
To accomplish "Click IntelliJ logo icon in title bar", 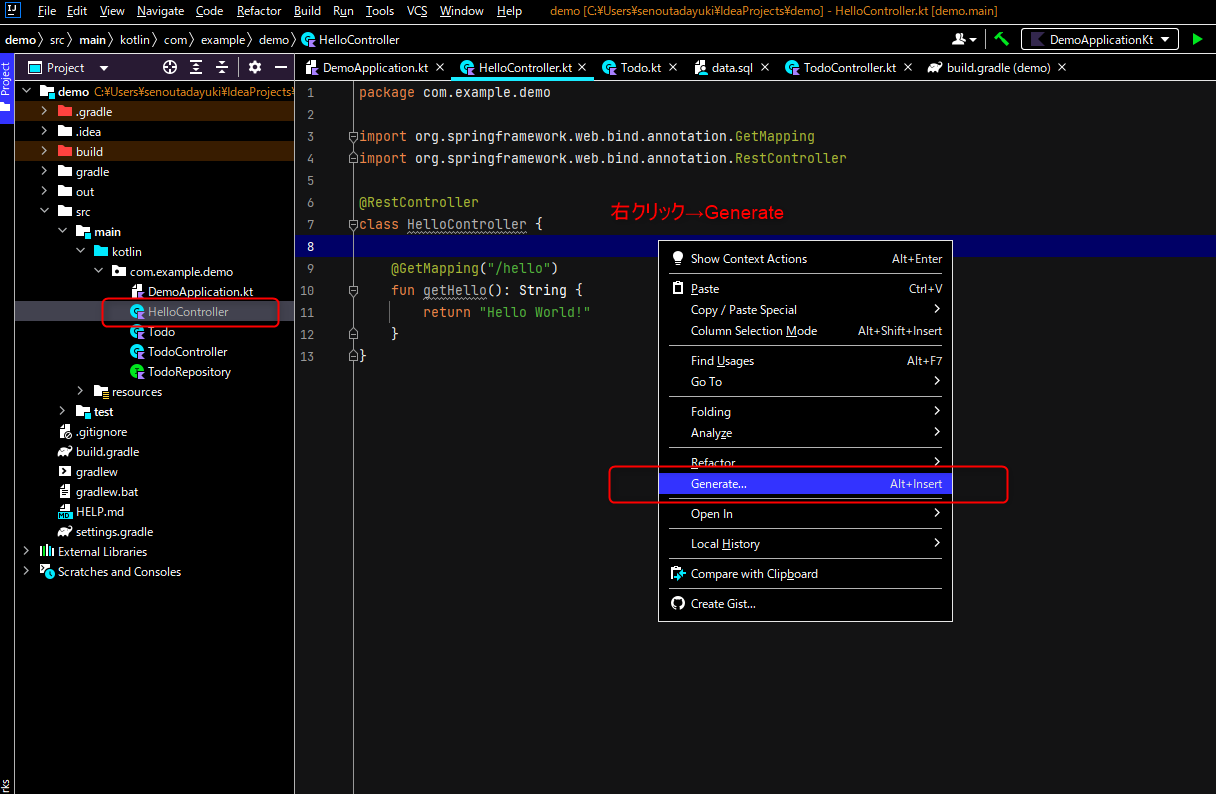I will pyautogui.click(x=14, y=10).
